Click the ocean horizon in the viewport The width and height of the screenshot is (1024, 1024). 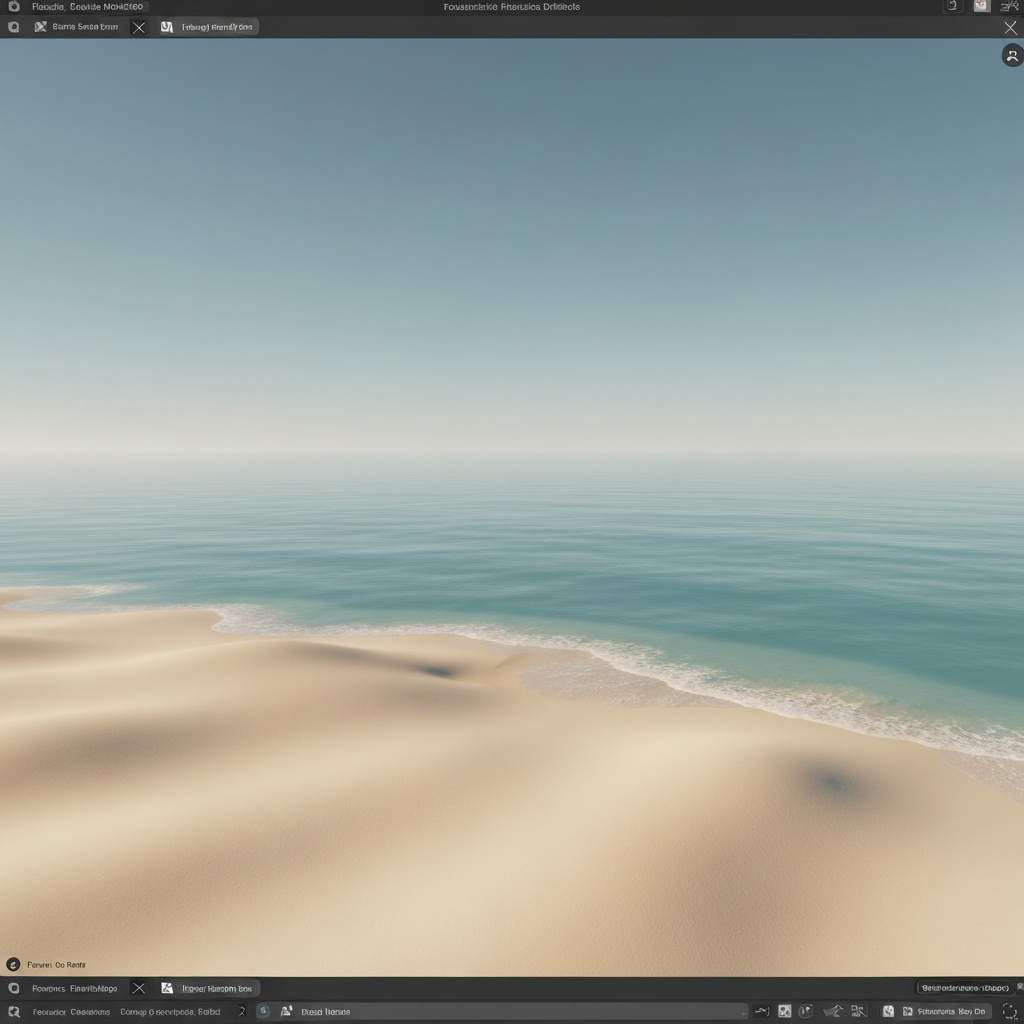point(512,458)
